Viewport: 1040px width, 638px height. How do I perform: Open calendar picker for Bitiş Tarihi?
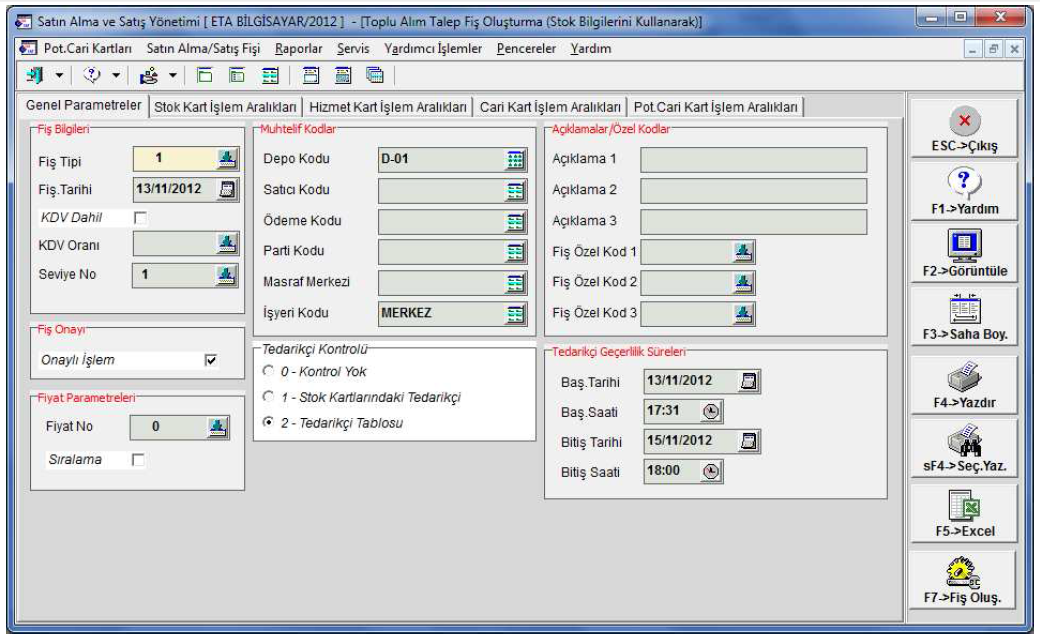tap(748, 441)
